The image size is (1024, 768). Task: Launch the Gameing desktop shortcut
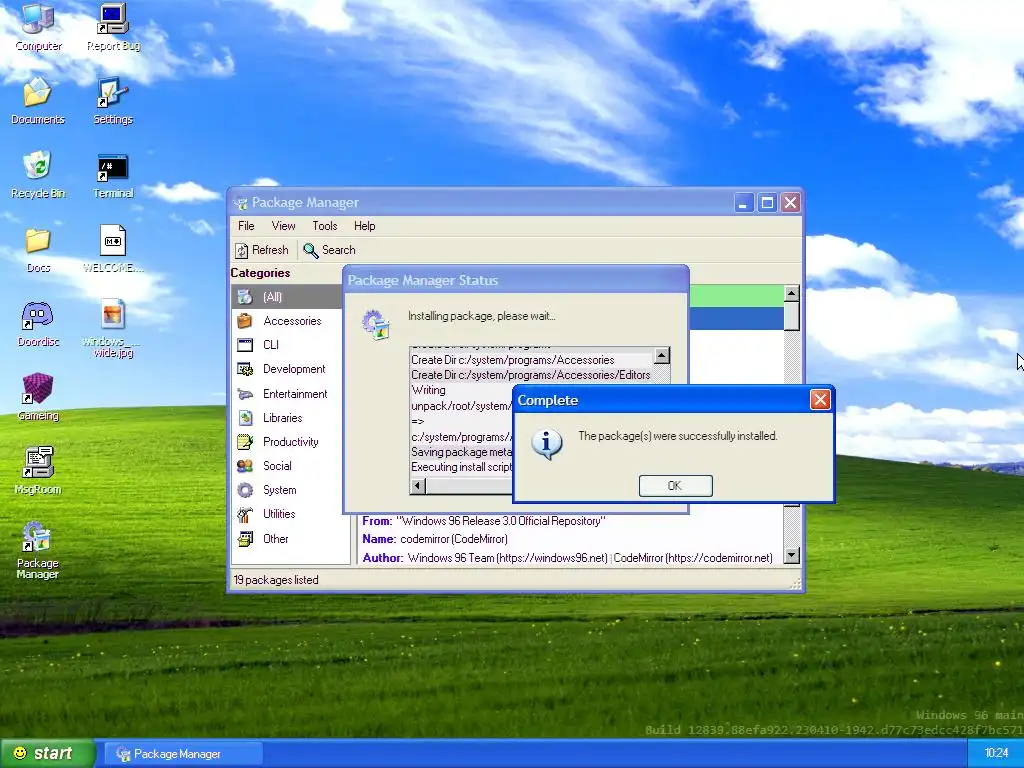click(38, 397)
